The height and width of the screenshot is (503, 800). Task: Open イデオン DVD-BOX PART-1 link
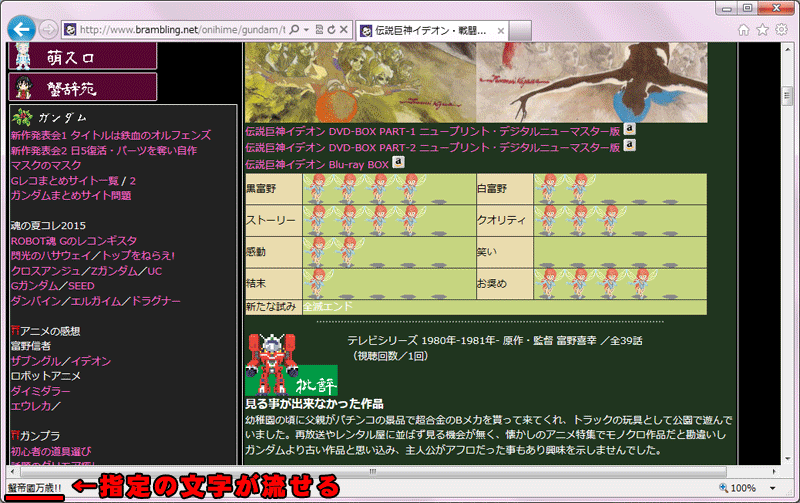tap(433, 132)
